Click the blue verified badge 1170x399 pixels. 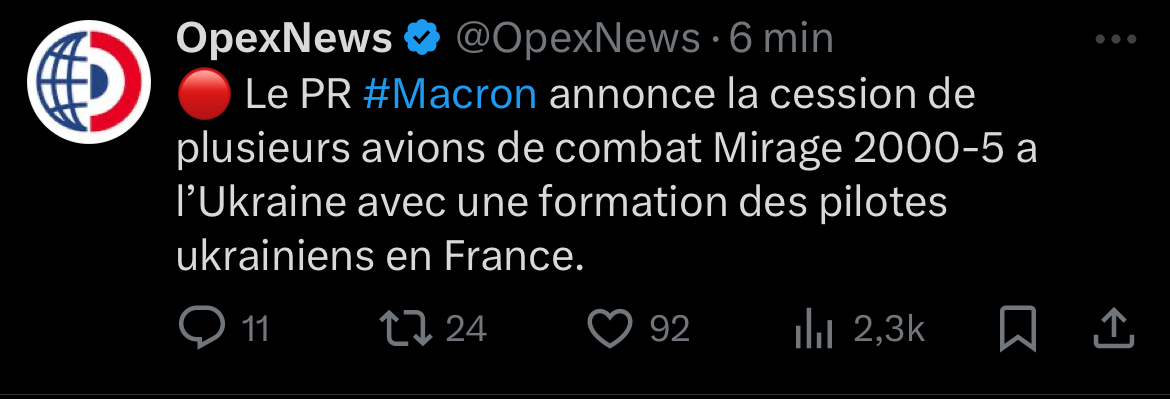pos(424,38)
